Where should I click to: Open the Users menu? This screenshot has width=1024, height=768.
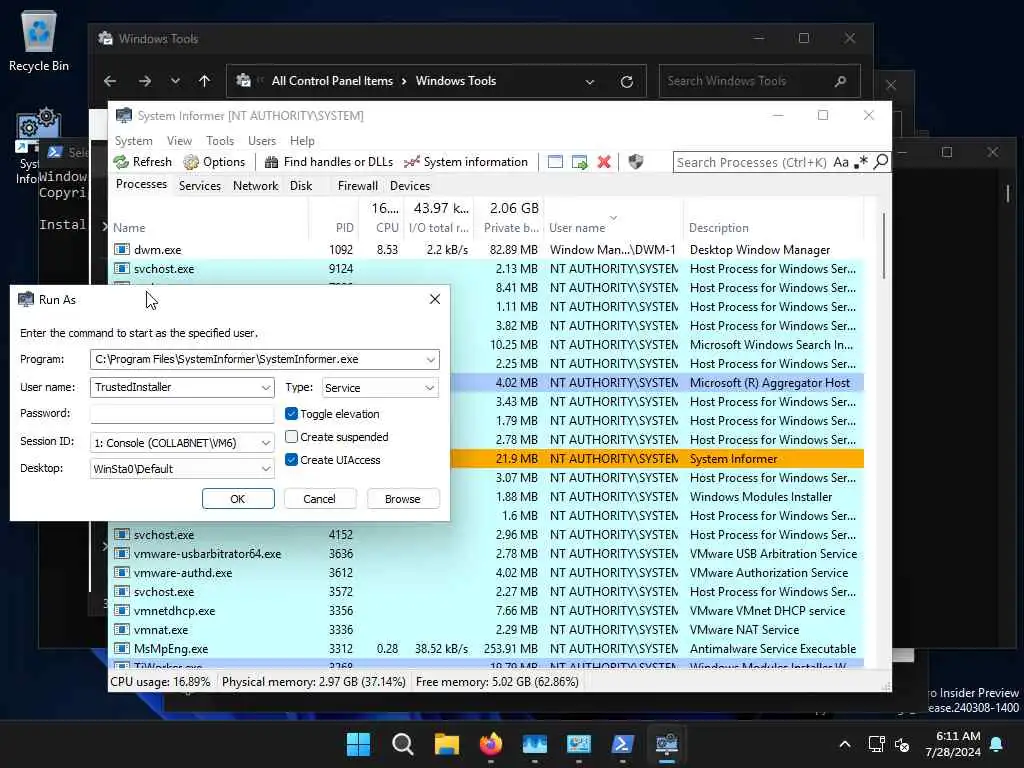262,140
